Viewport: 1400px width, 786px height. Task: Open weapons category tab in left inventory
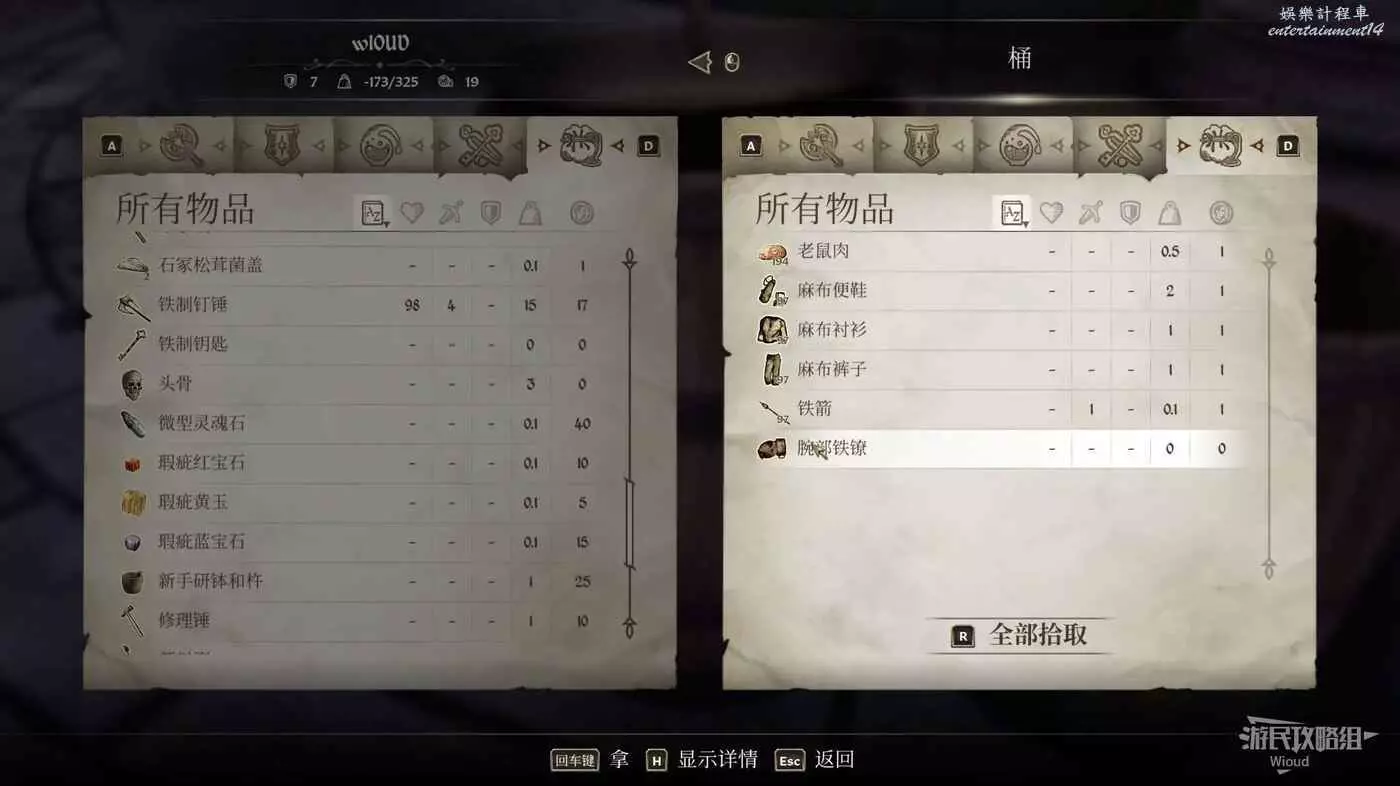[182, 146]
